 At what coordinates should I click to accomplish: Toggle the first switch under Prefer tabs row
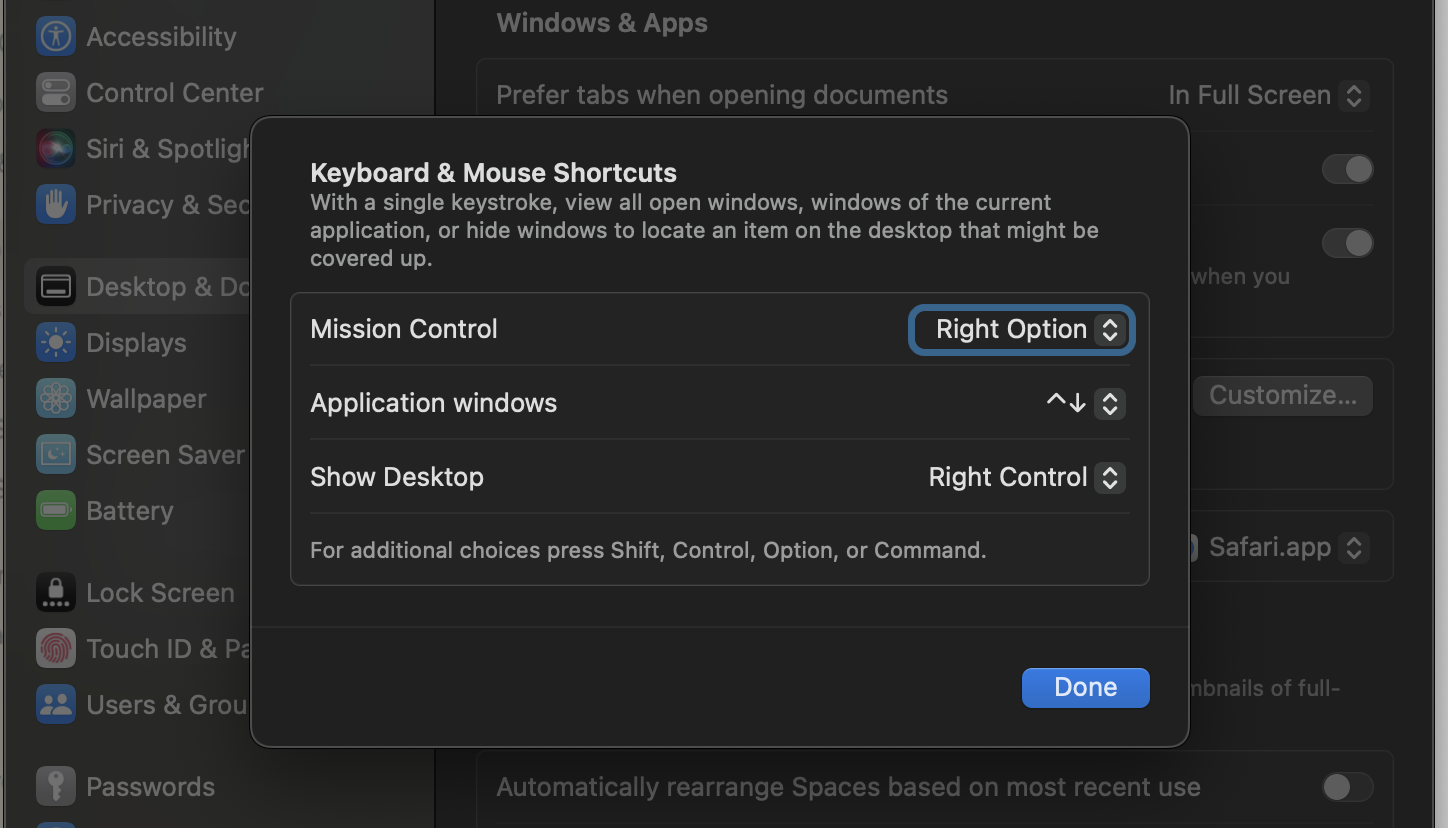(x=1347, y=169)
